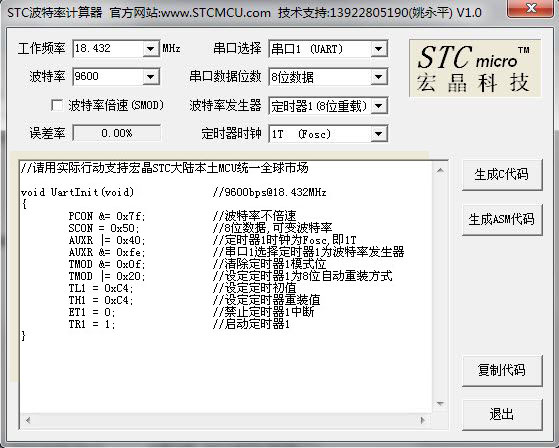Expand the 串口选择 serial port dropdown
This screenshot has height=448, width=559.
point(379,48)
